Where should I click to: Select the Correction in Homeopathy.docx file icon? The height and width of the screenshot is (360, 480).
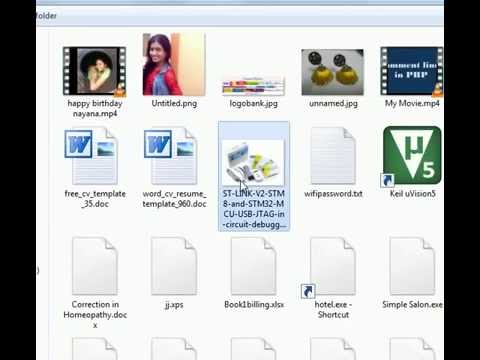tap(95, 266)
